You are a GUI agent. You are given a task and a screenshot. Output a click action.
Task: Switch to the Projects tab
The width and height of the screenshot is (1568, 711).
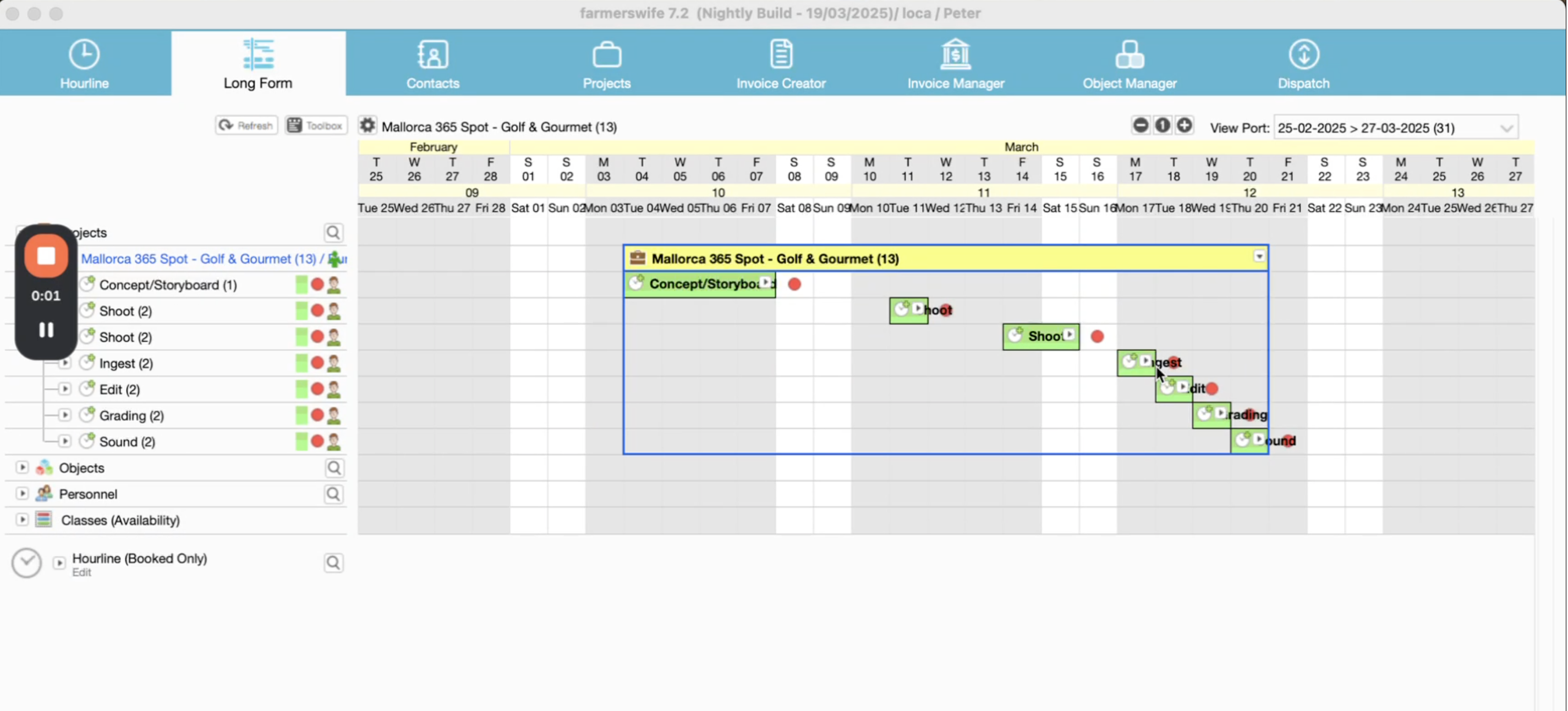click(x=606, y=64)
